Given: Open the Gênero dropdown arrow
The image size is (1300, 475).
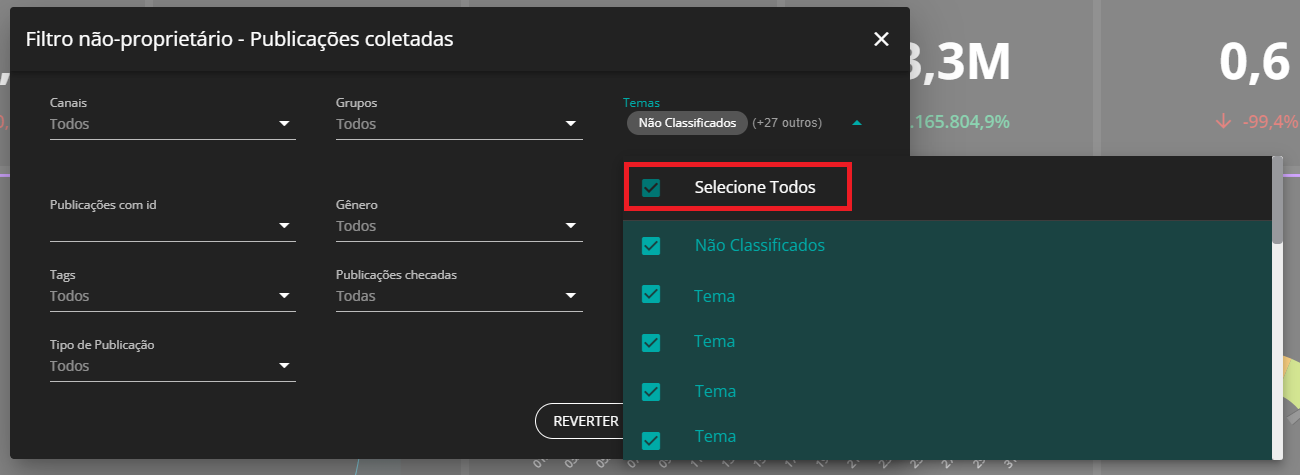Looking at the screenshot, I should pyautogui.click(x=571, y=226).
